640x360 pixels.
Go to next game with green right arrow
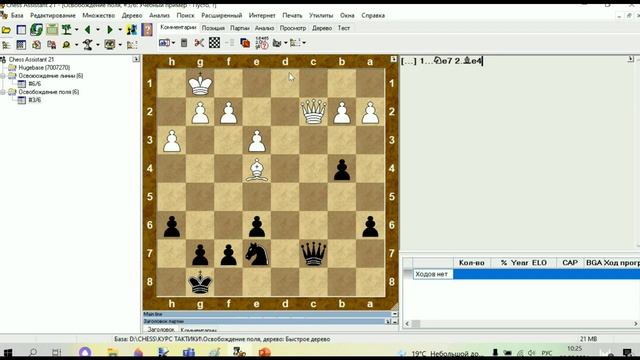[110, 29]
